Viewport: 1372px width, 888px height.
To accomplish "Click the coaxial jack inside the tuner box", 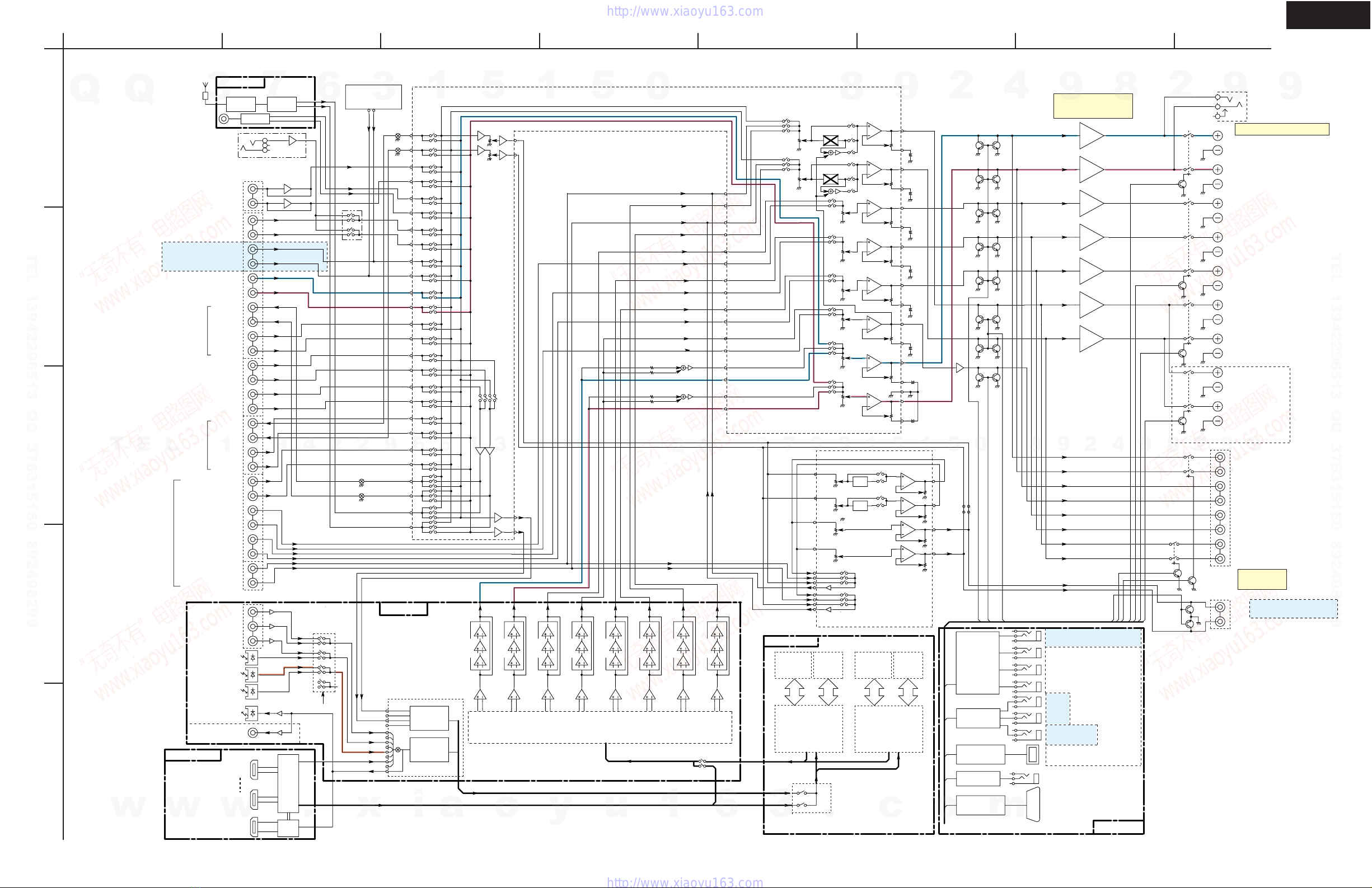I will click(x=224, y=119).
